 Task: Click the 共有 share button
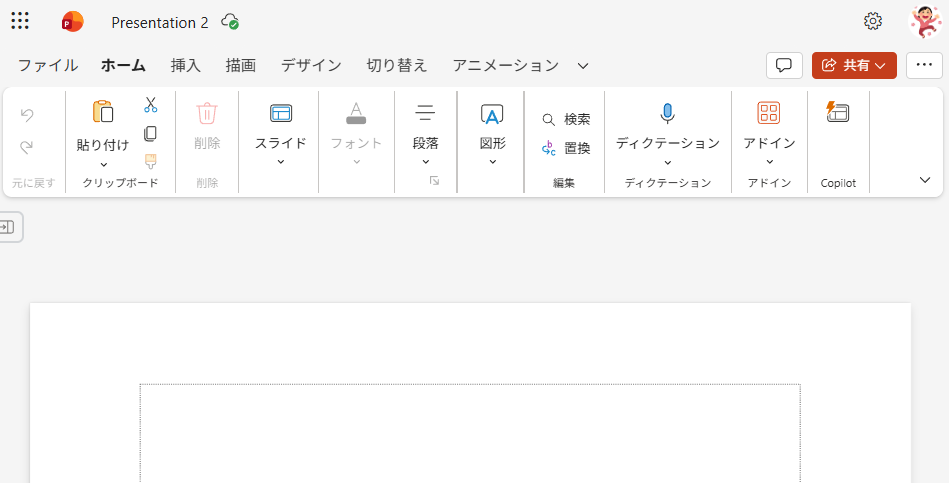pyautogui.click(x=854, y=65)
